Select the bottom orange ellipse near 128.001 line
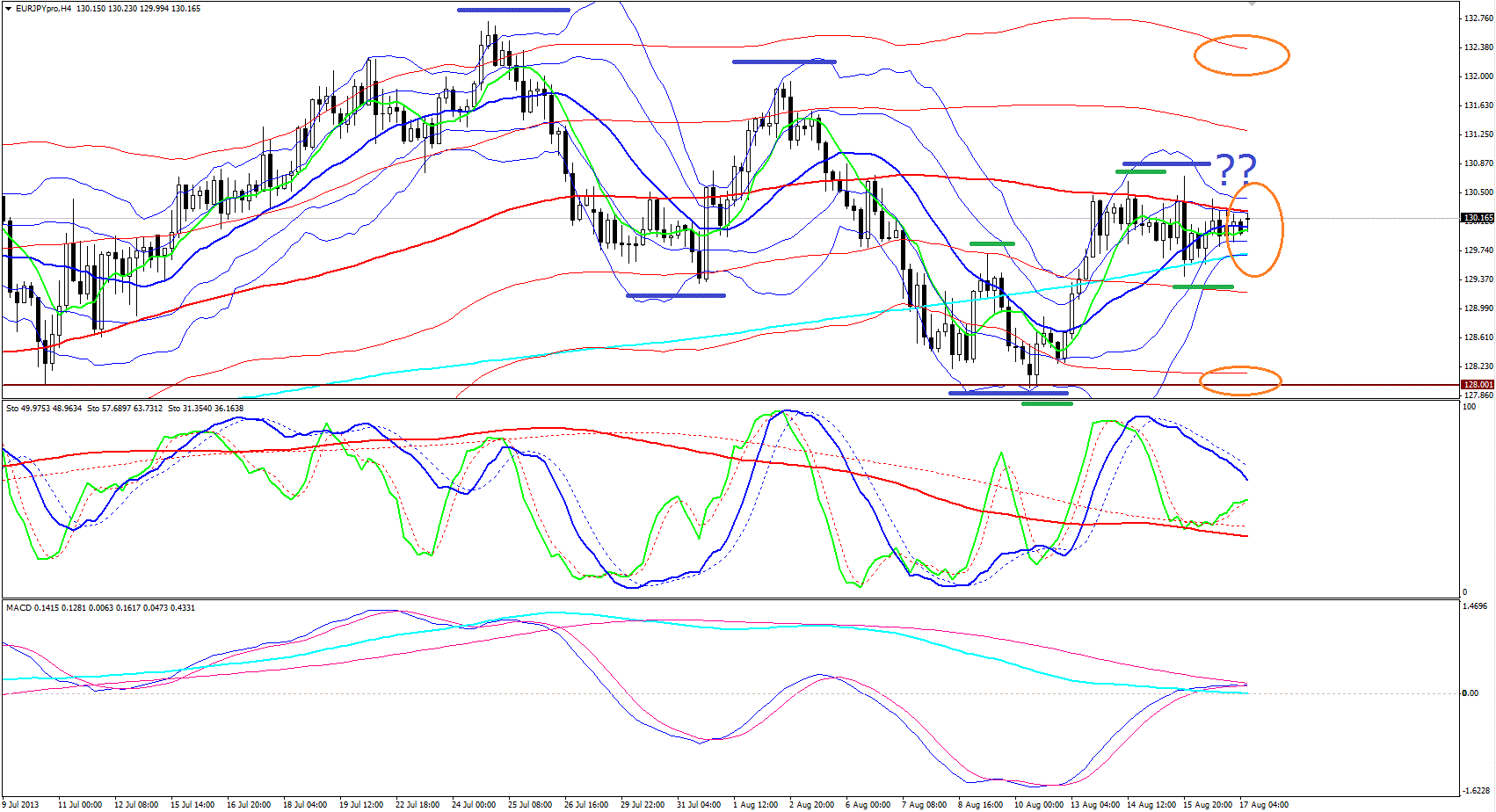This screenshot has height=812, width=1496. tap(1240, 381)
